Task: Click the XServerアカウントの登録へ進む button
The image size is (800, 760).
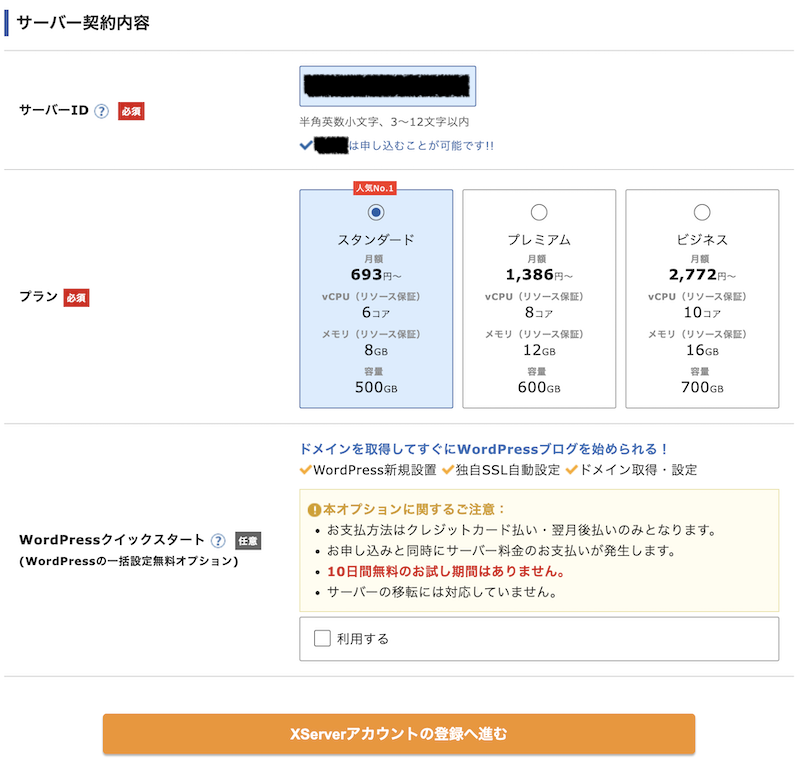Action: [x=399, y=733]
